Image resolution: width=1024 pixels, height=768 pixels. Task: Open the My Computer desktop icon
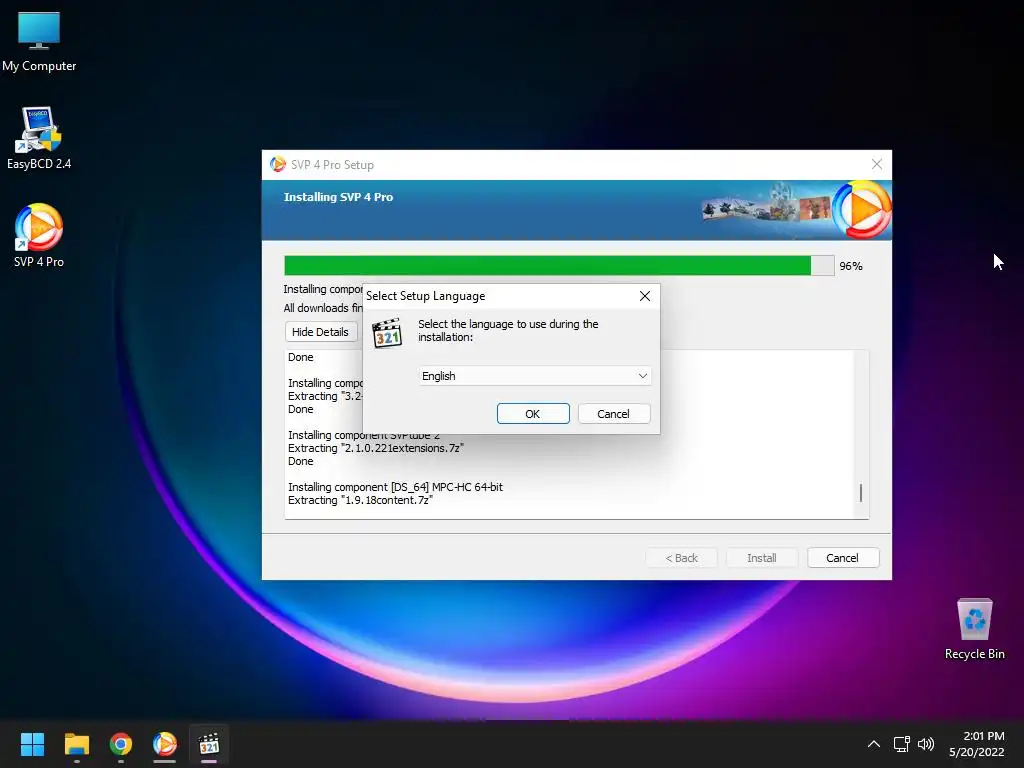click(x=39, y=41)
